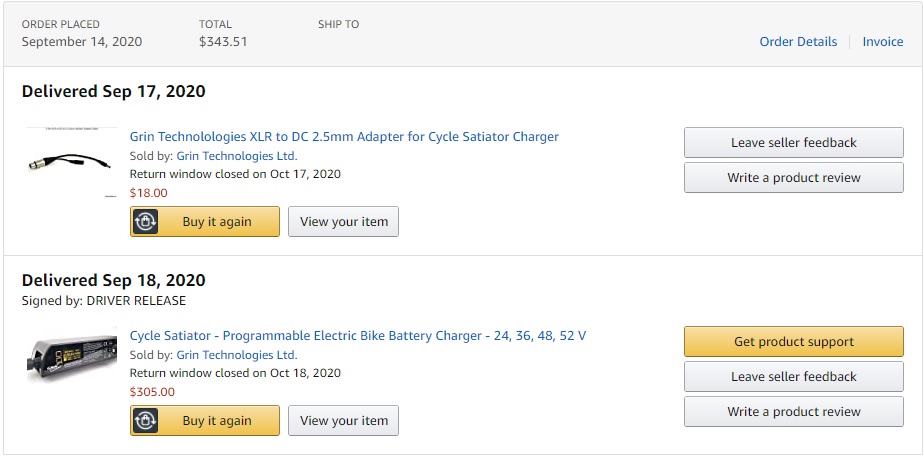Click the cart icon on the XLR adapter's Buy it again
The image size is (924, 456).
[x=145, y=222]
